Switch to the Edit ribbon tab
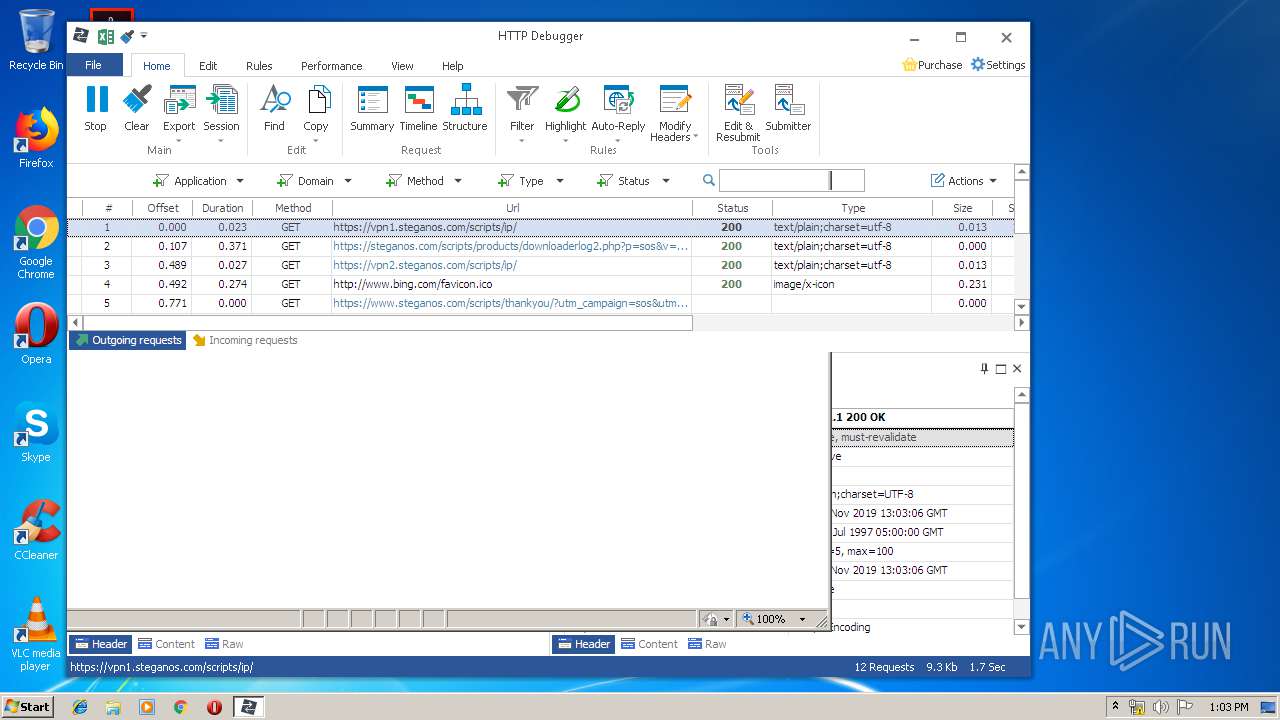This screenshot has width=1280, height=720. pos(208,66)
